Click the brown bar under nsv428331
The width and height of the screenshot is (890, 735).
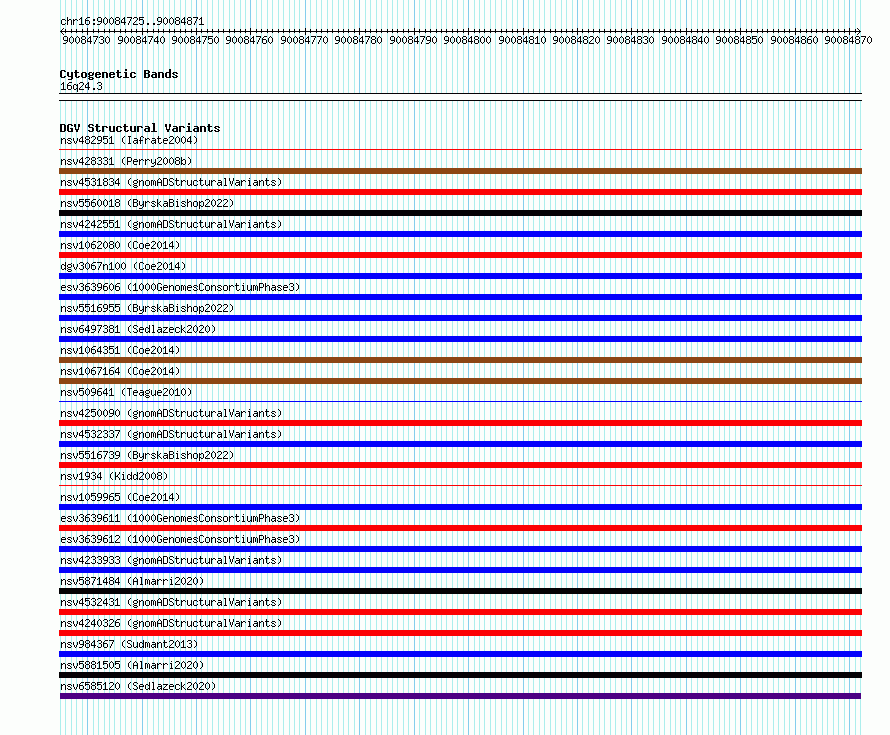[x=460, y=171]
